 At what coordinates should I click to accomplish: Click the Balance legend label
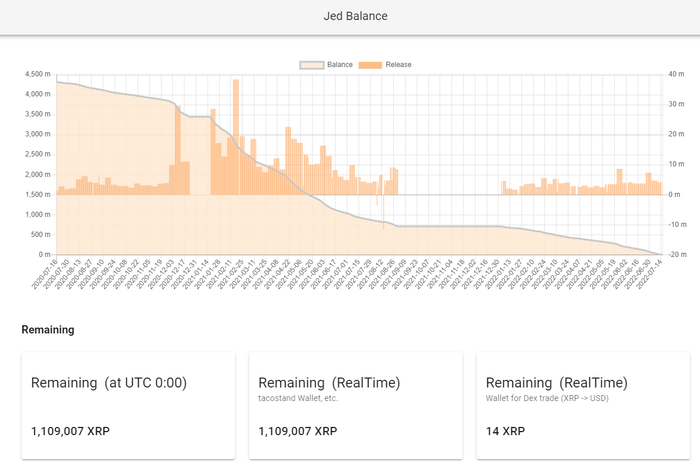[340, 65]
